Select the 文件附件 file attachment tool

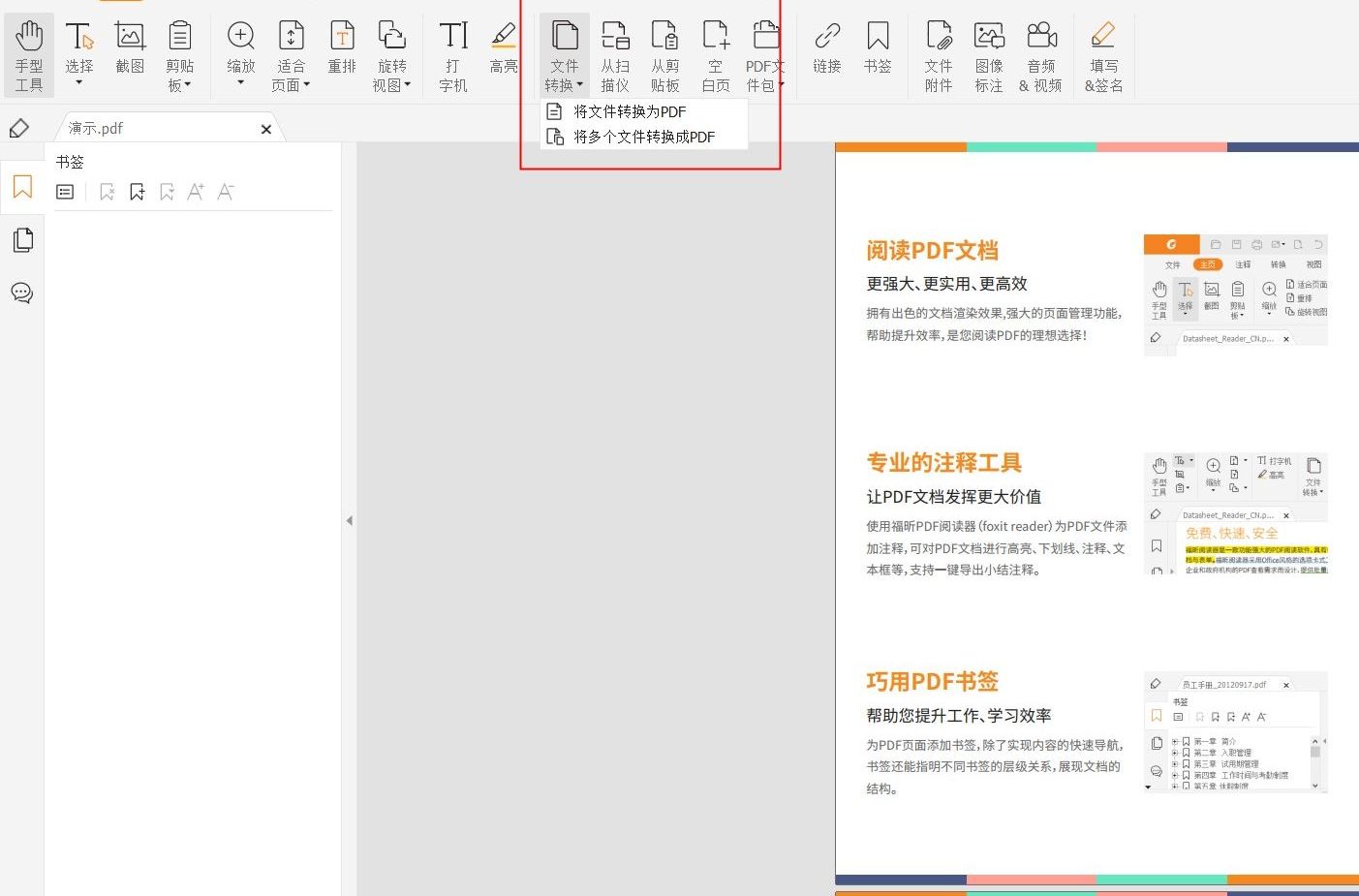pos(938,53)
